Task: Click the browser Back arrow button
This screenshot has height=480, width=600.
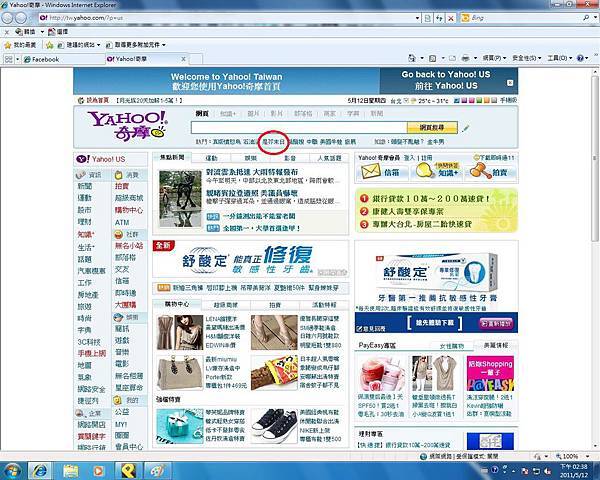Action: 7,18
